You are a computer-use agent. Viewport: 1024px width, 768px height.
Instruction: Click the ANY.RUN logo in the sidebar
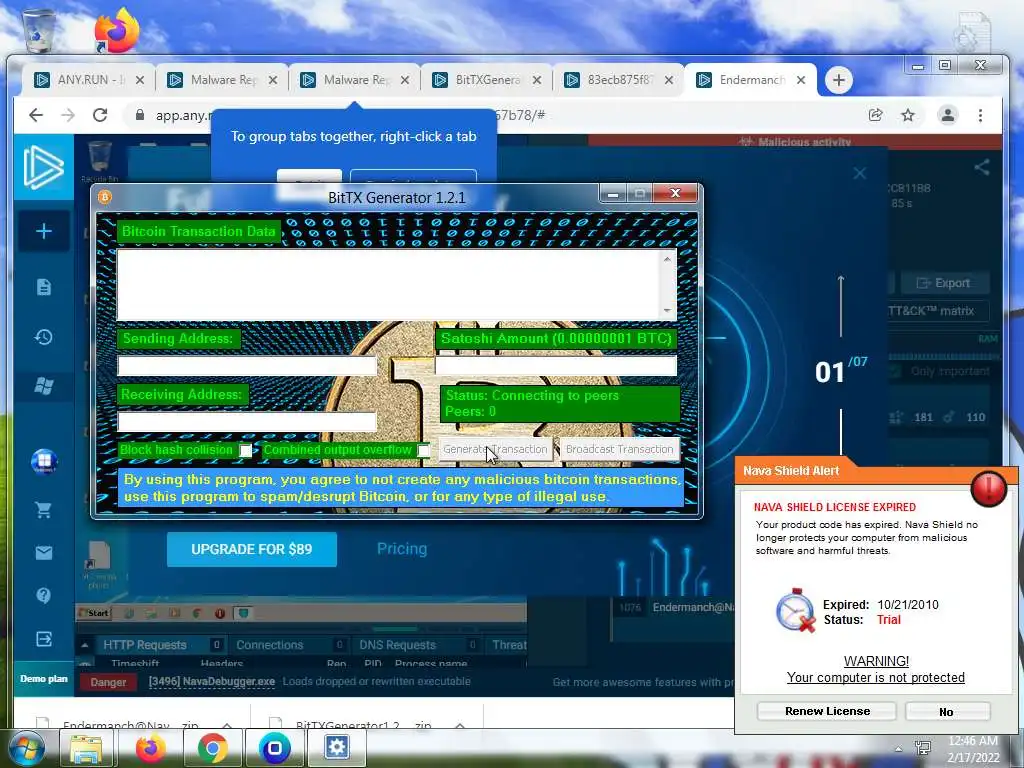click(x=44, y=167)
